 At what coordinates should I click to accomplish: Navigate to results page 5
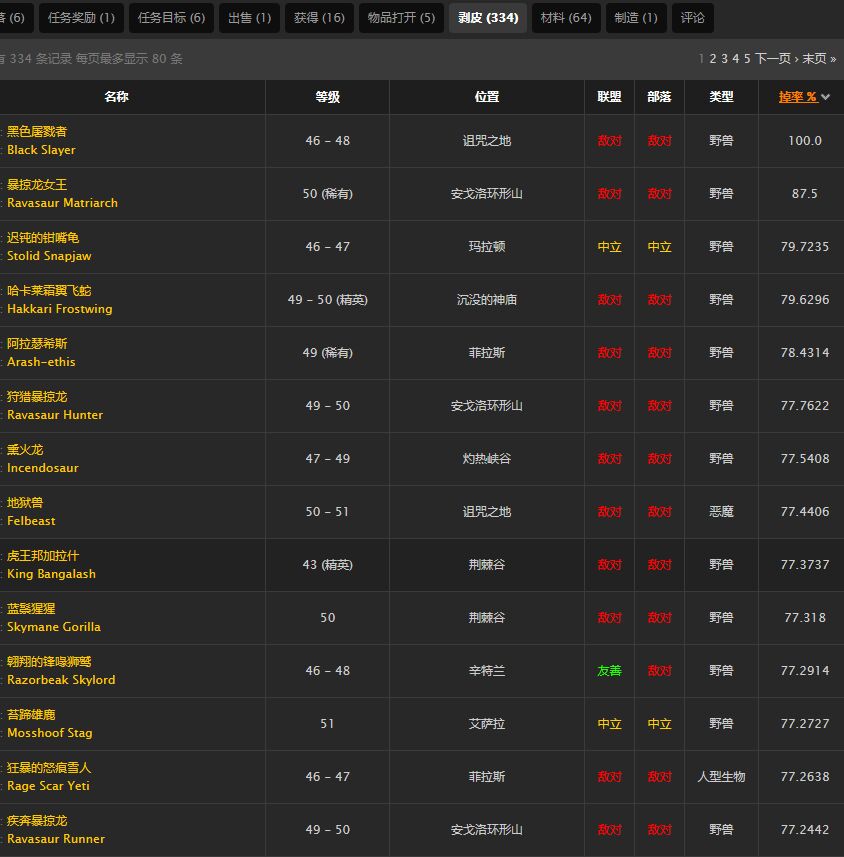coord(747,58)
